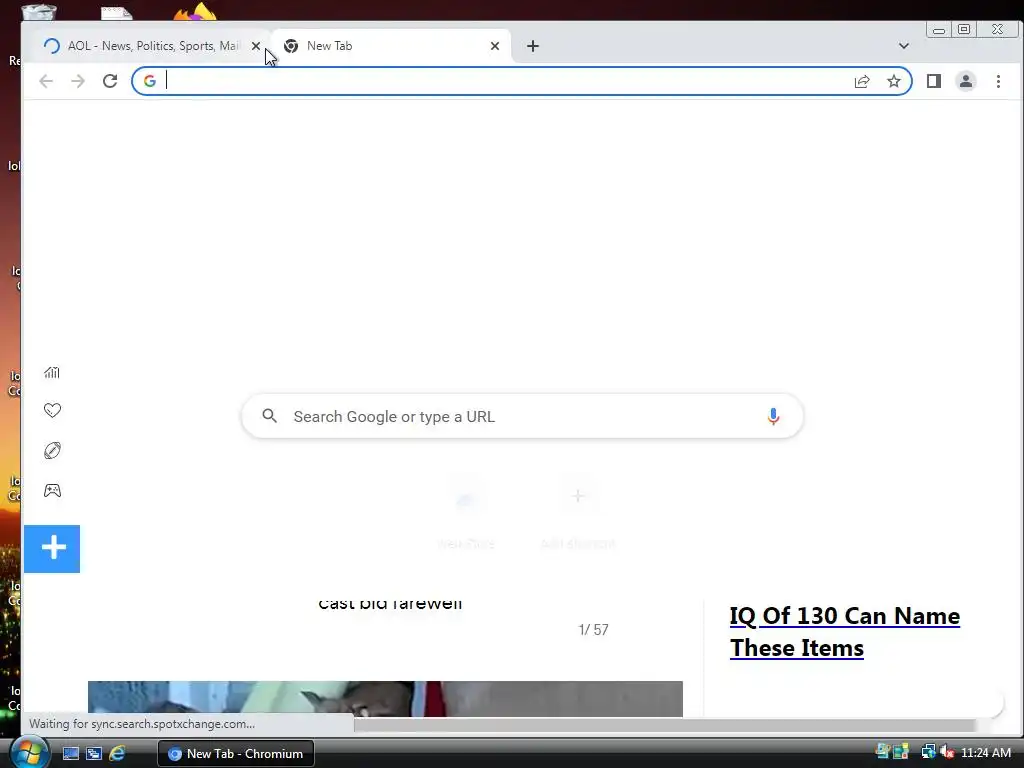Open the Windows Start menu
1024x768 pixels.
pos(28,753)
